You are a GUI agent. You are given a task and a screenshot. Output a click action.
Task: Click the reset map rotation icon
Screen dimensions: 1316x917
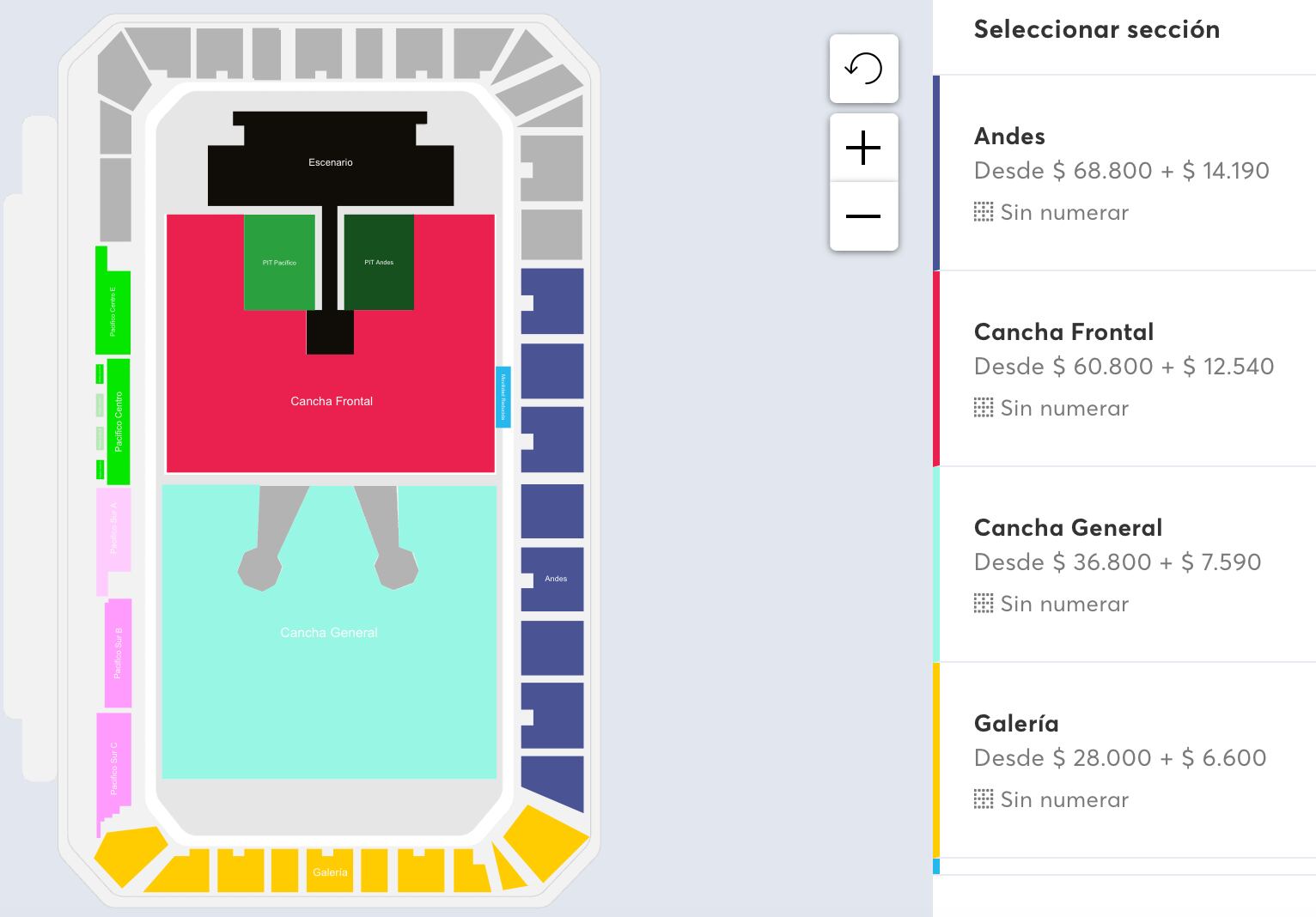[x=863, y=68]
